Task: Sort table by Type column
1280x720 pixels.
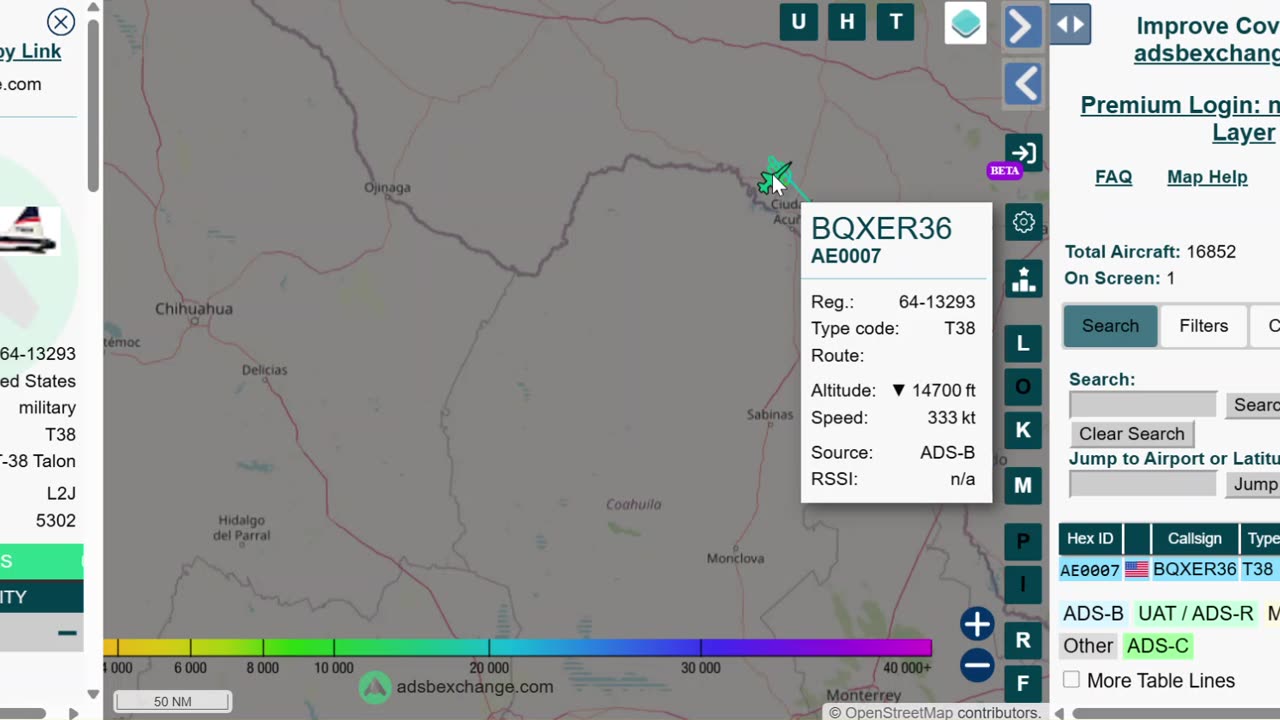Action: tap(1261, 539)
